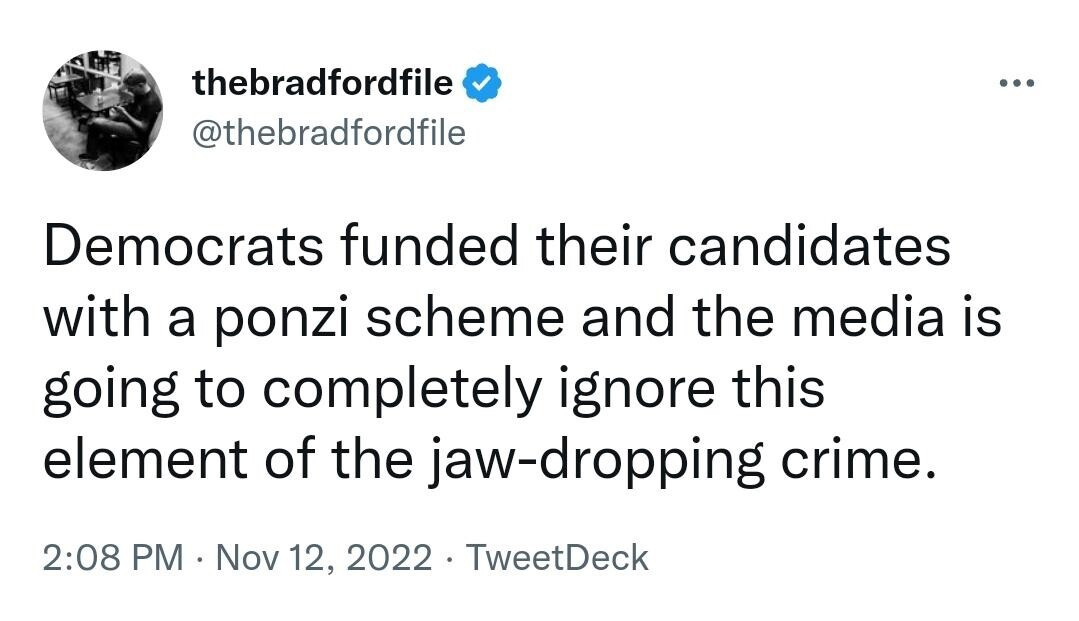Screen dimensions: 1079x621
Task: Click the 2:08 PM timestamp
Action: click(x=113, y=557)
